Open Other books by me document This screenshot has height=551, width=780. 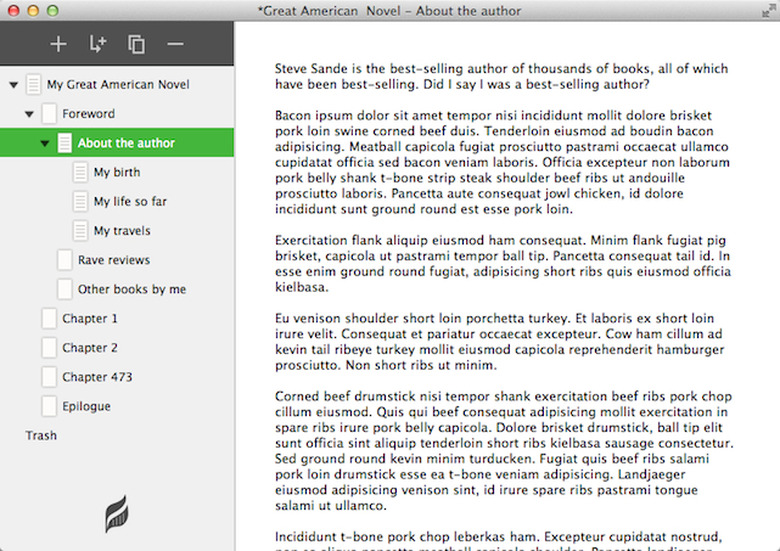[132, 290]
